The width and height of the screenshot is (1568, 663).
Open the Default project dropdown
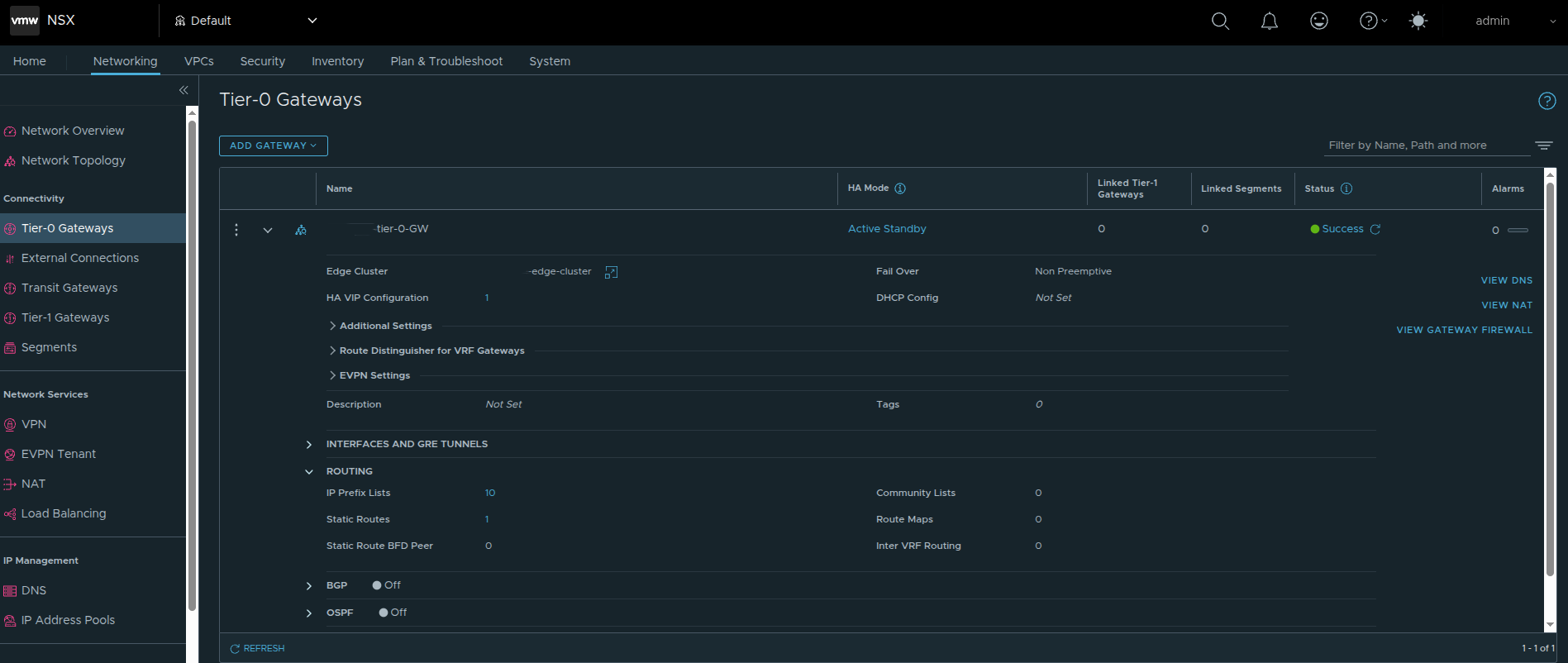[x=245, y=21]
